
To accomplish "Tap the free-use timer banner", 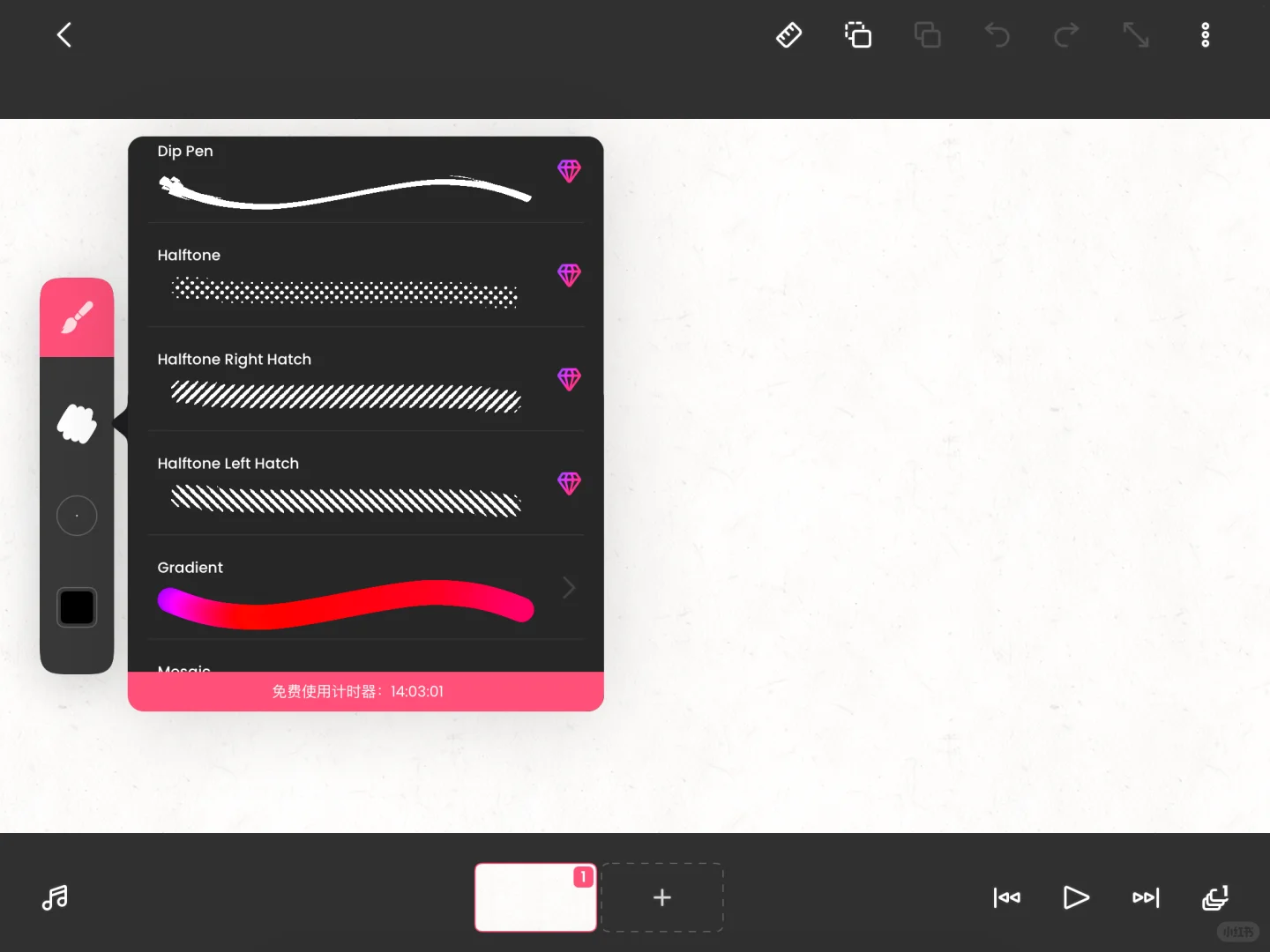I will point(366,692).
